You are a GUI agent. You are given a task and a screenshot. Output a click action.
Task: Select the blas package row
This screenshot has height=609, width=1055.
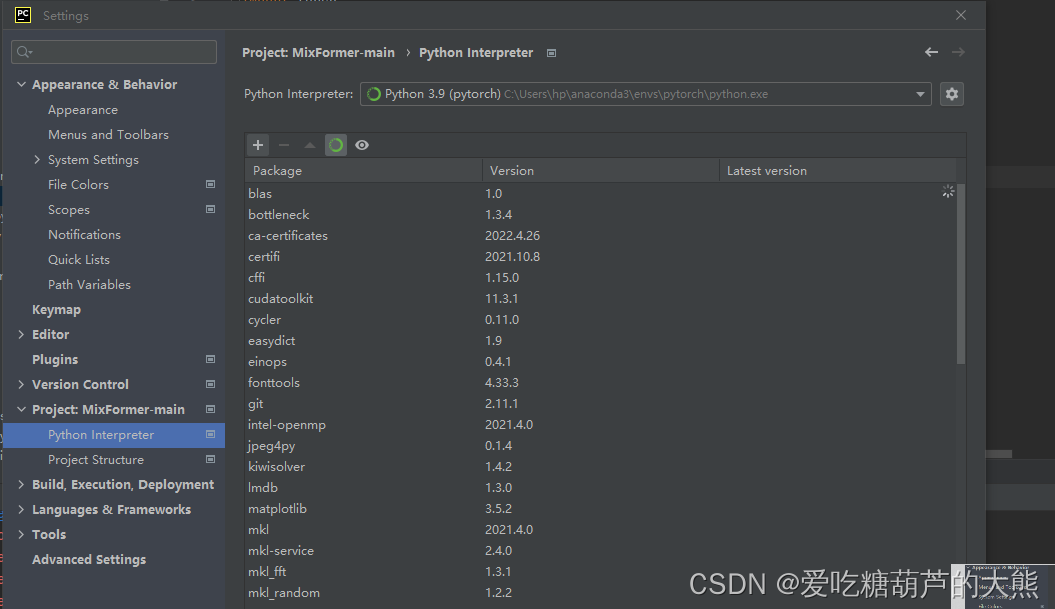[x=600, y=194]
